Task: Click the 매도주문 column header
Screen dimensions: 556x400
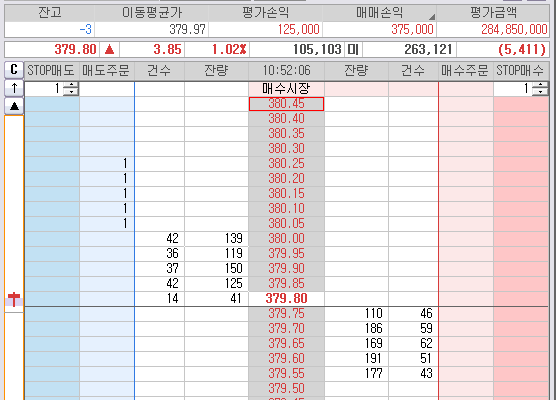Action: coord(106,71)
